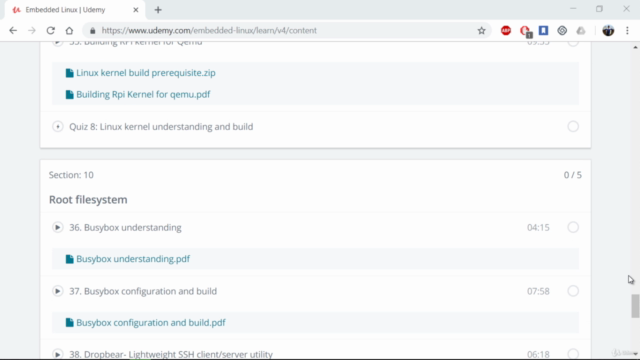Image resolution: width=640 pixels, height=360 pixels.
Task: Download Linux kernel build prerequisite.zip
Action: click(146, 73)
